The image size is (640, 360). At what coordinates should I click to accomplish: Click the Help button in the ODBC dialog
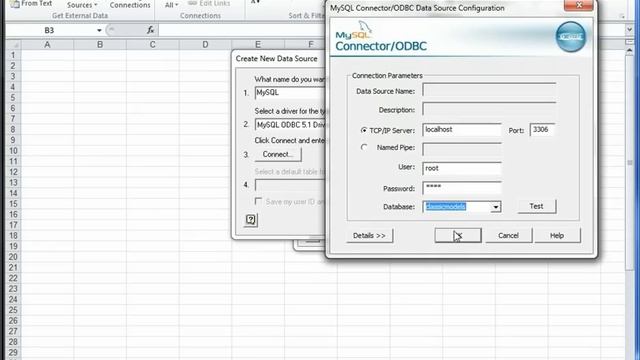click(x=557, y=236)
